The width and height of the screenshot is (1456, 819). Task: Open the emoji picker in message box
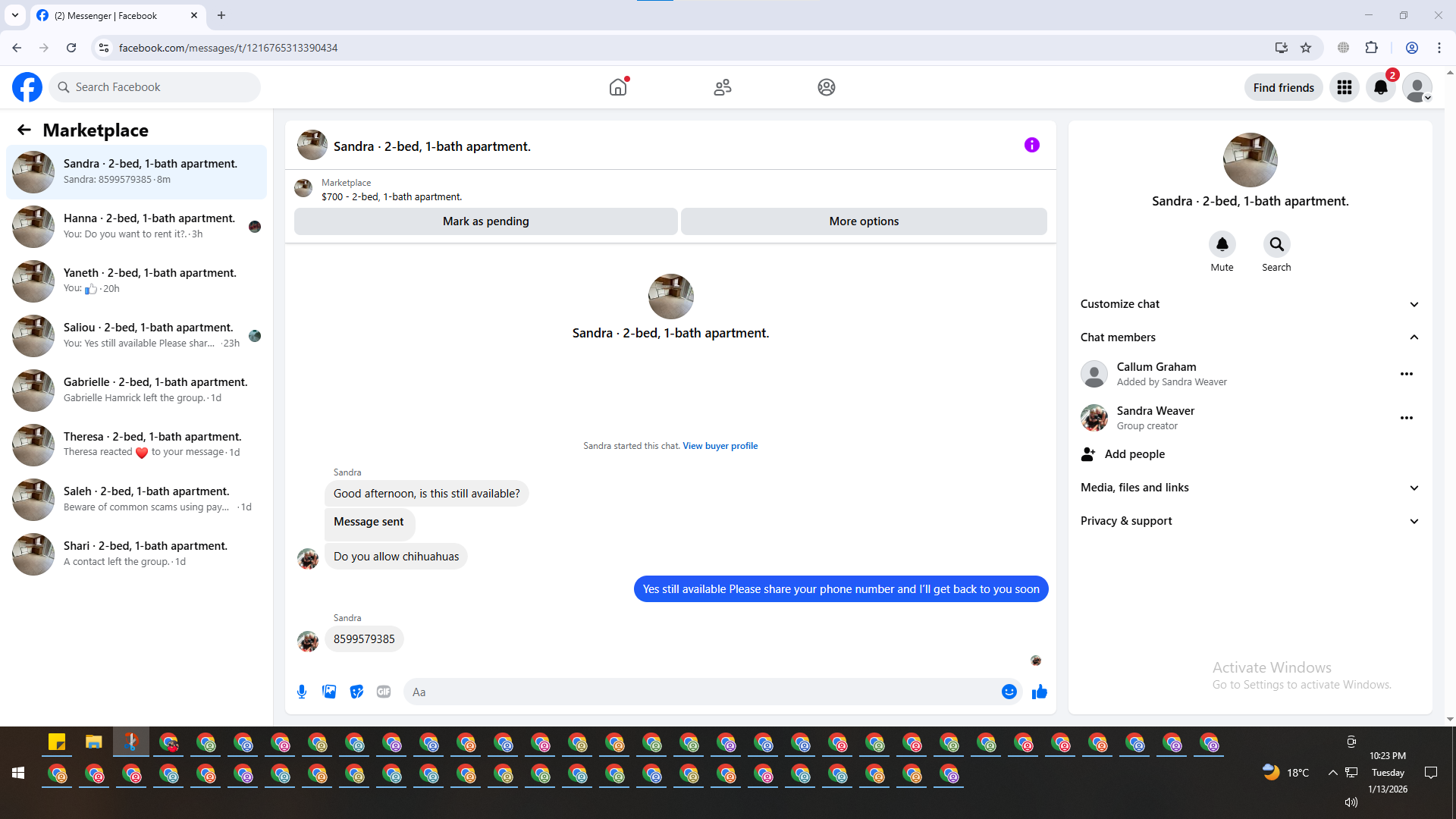point(1009,692)
